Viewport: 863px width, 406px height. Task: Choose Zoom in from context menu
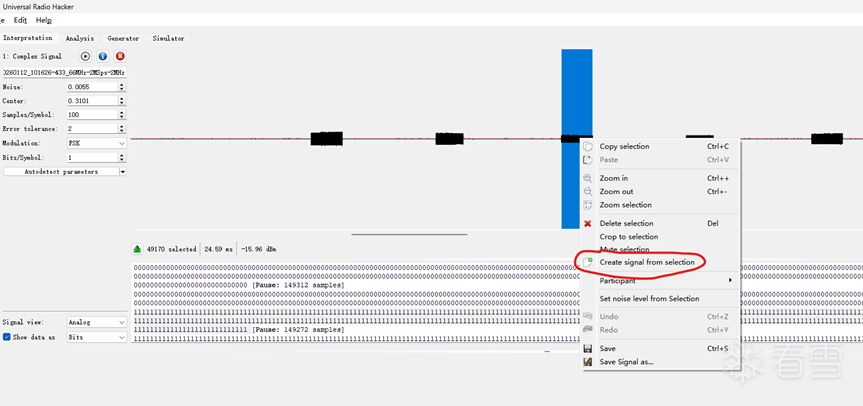pos(613,178)
